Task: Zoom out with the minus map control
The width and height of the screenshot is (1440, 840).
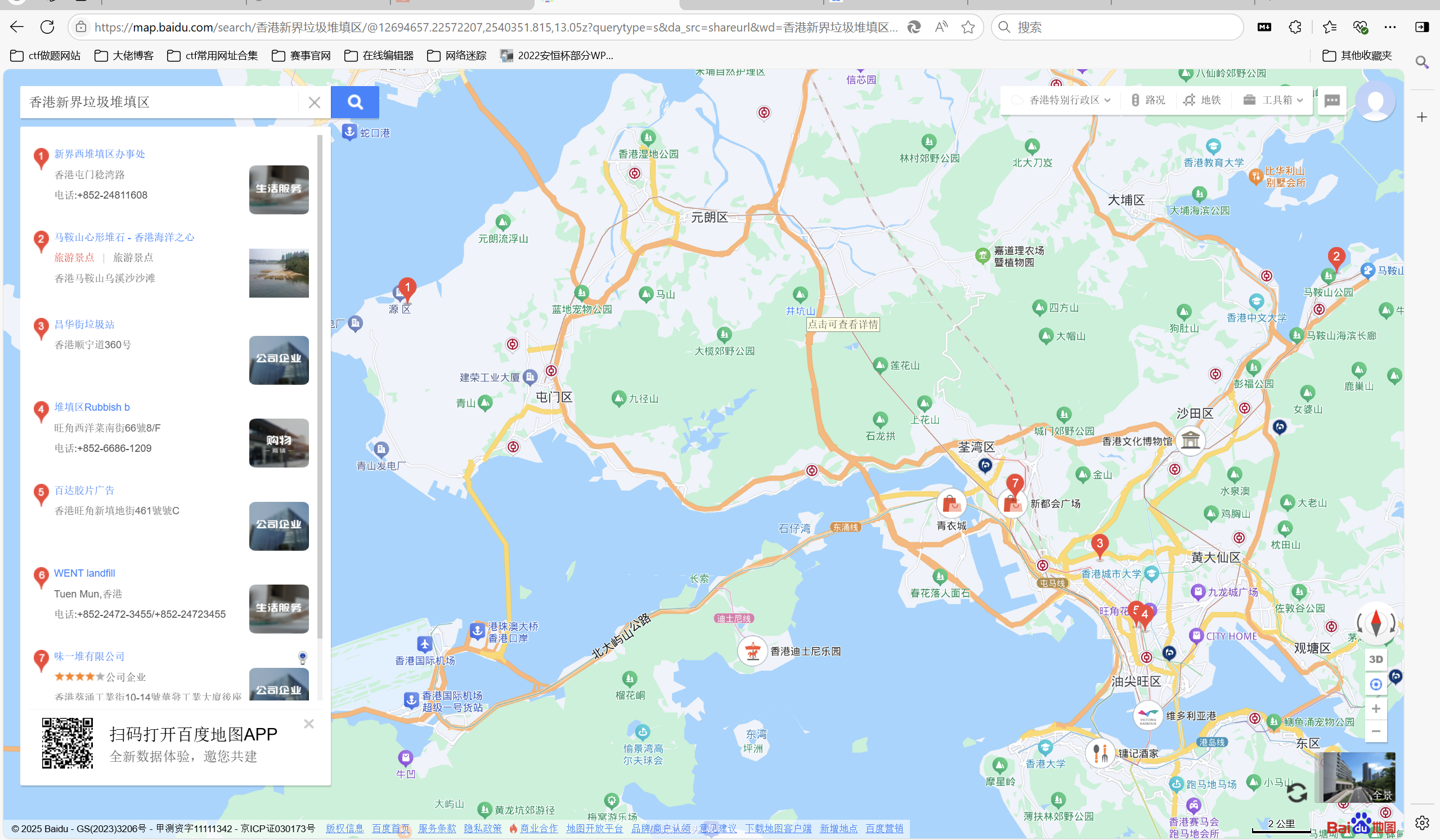Action: pyautogui.click(x=1376, y=731)
